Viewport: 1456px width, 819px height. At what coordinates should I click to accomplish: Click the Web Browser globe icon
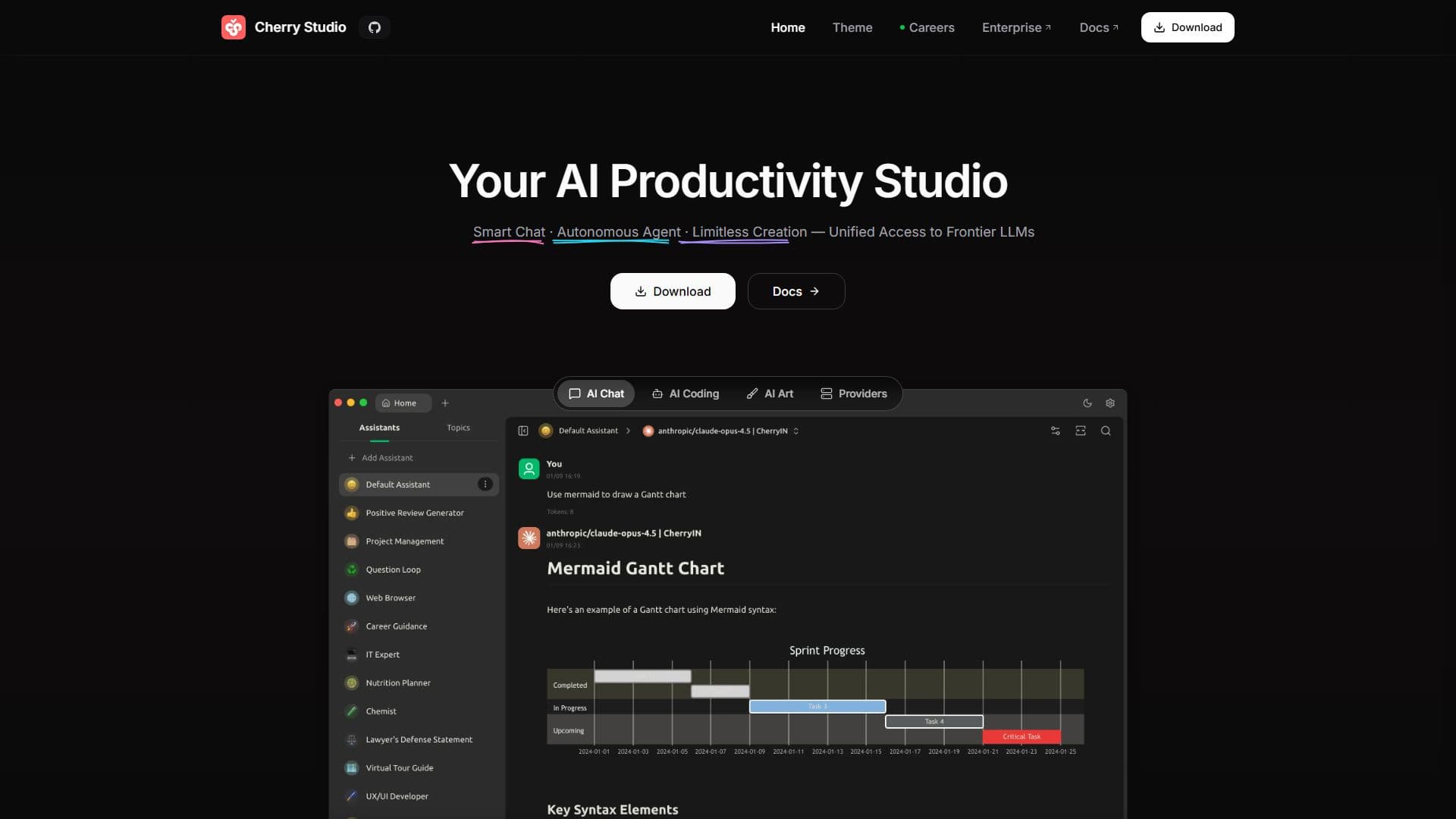[352, 598]
